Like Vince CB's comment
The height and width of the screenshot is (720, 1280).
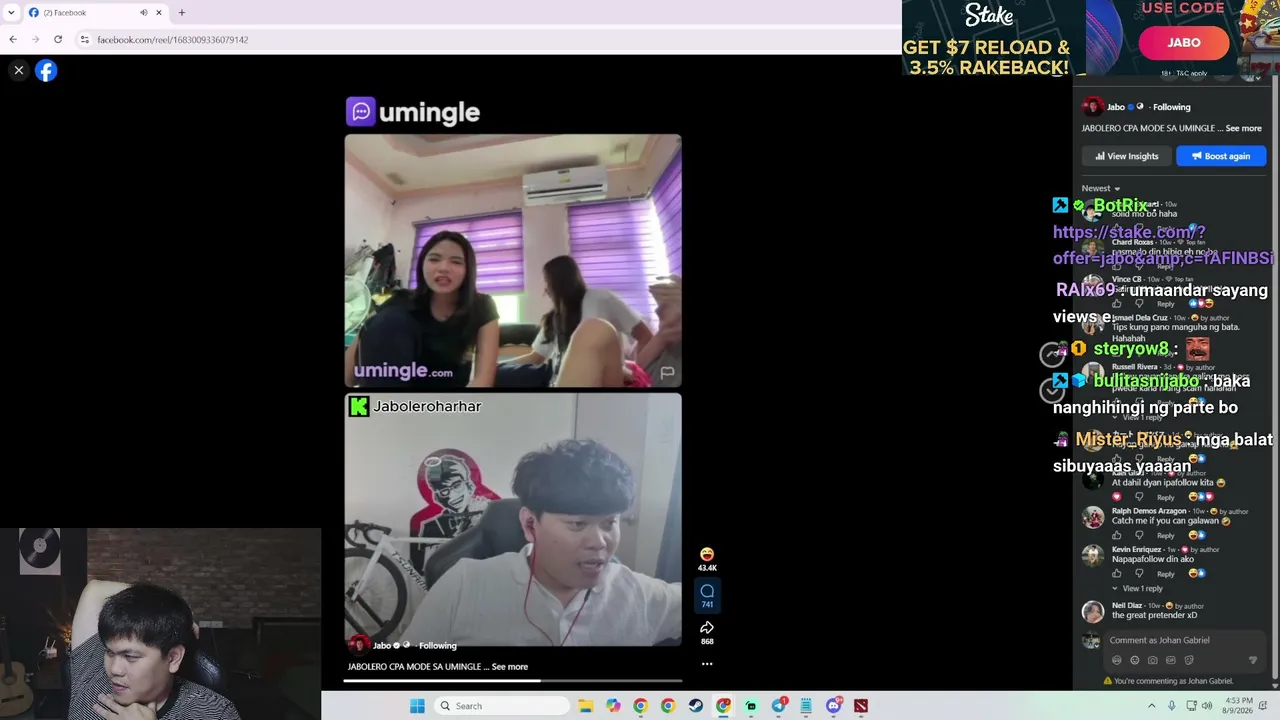click(1117, 304)
